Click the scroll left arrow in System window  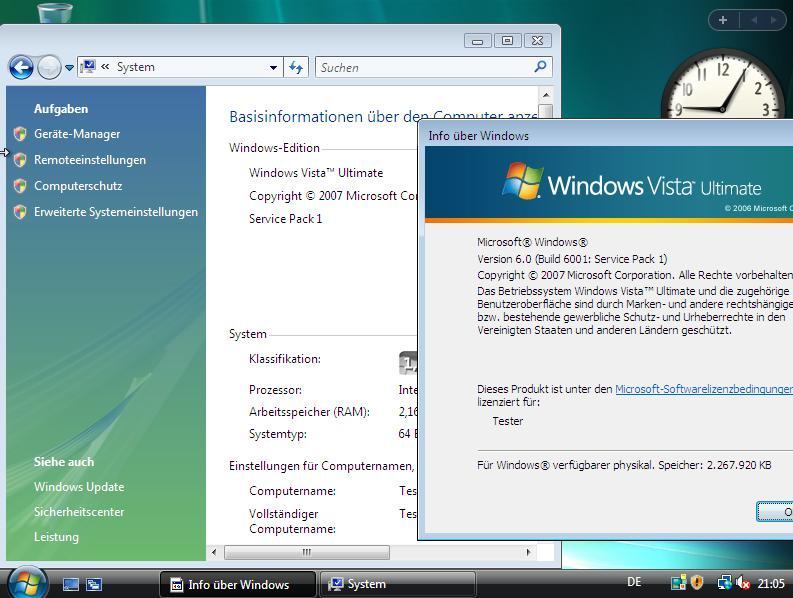pyautogui.click(x=214, y=552)
